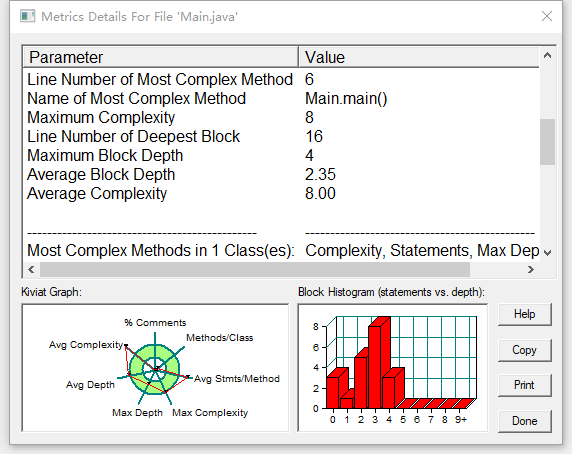Select the Name of Most Complex Method row

click(x=281, y=98)
